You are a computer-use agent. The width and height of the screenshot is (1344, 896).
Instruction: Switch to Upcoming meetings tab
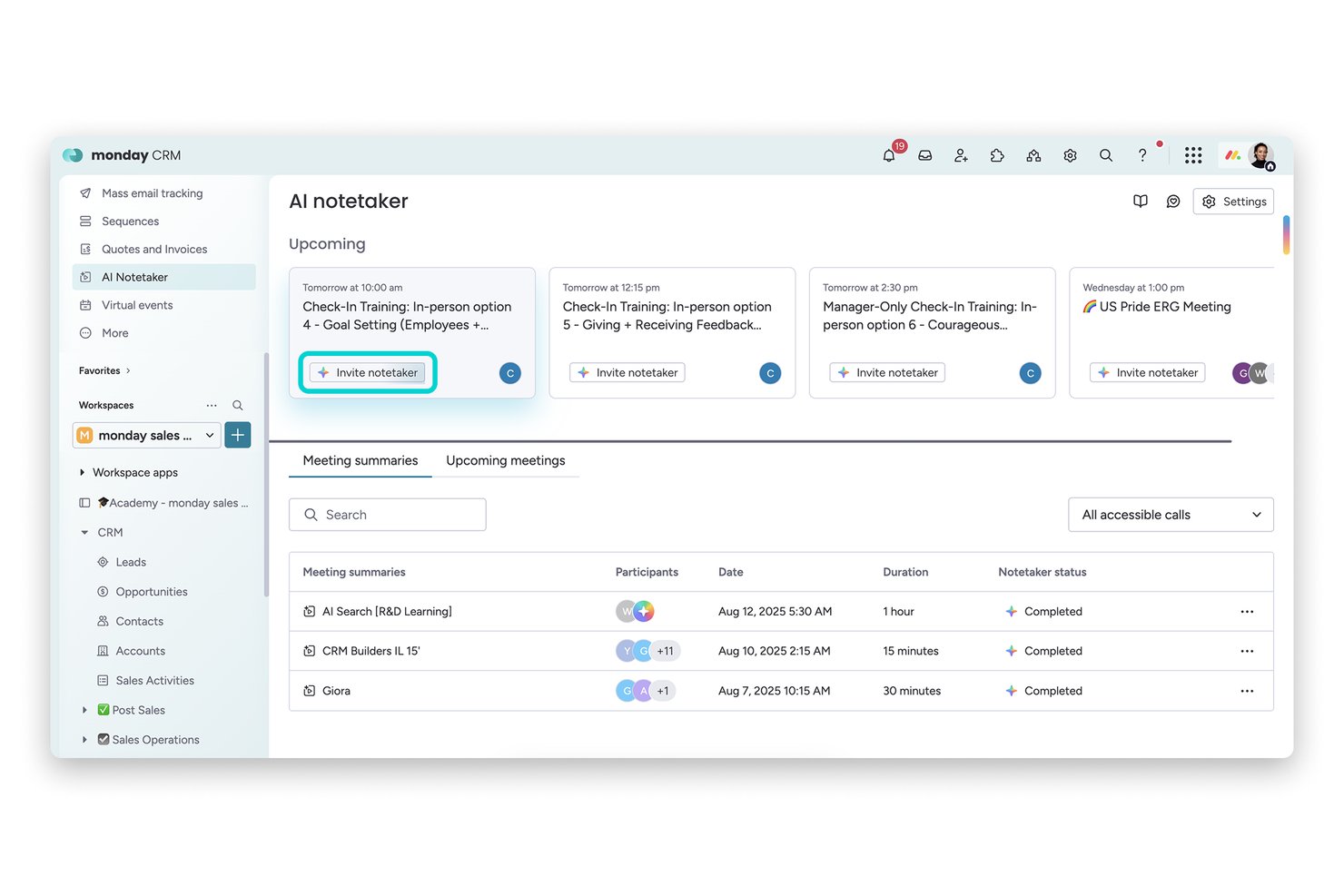pyautogui.click(x=506, y=461)
